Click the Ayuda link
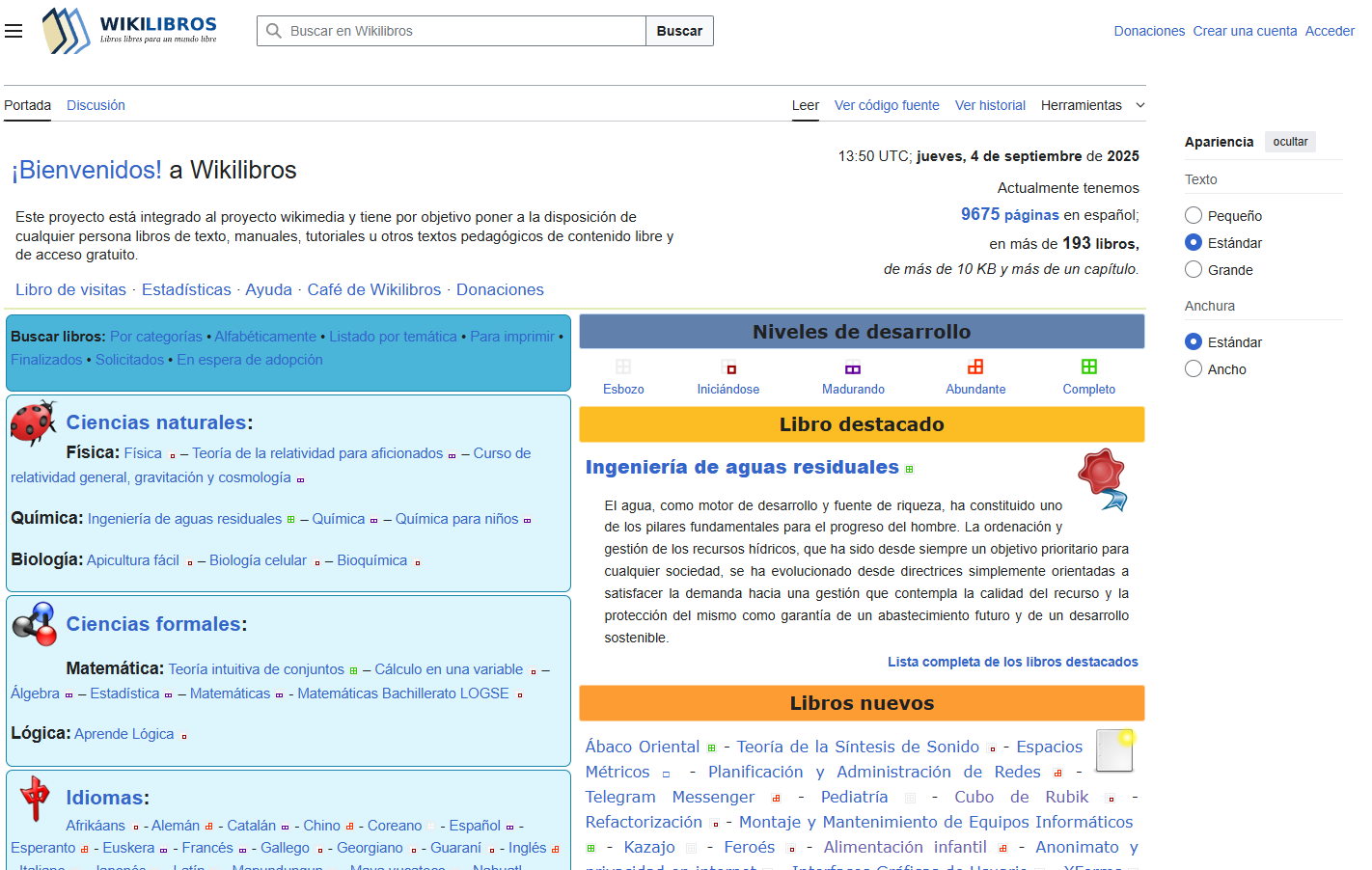This screenshot has width=1372, height=870. tap(268, 289)
